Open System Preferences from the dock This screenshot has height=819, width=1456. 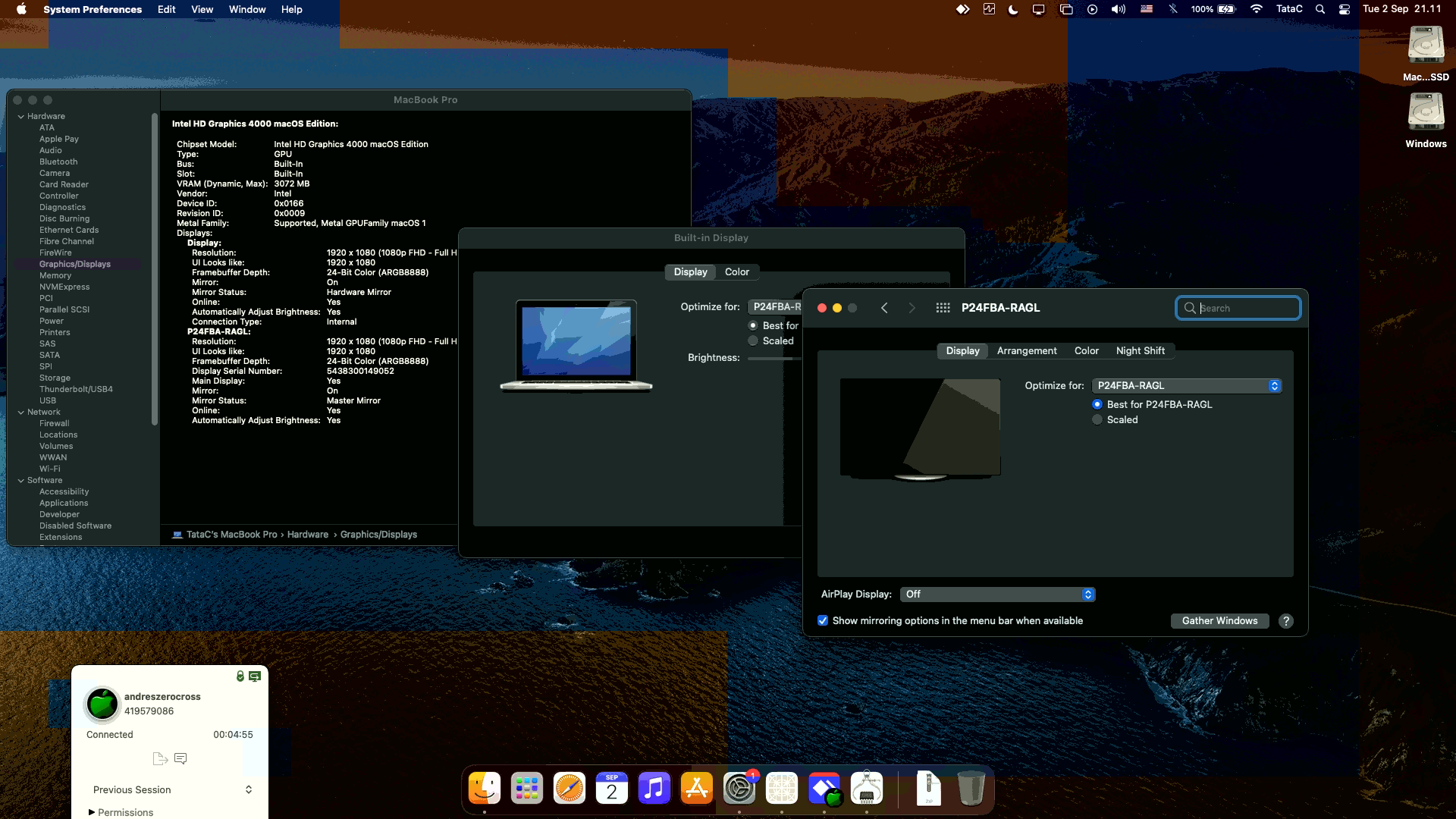coord(739,789)
